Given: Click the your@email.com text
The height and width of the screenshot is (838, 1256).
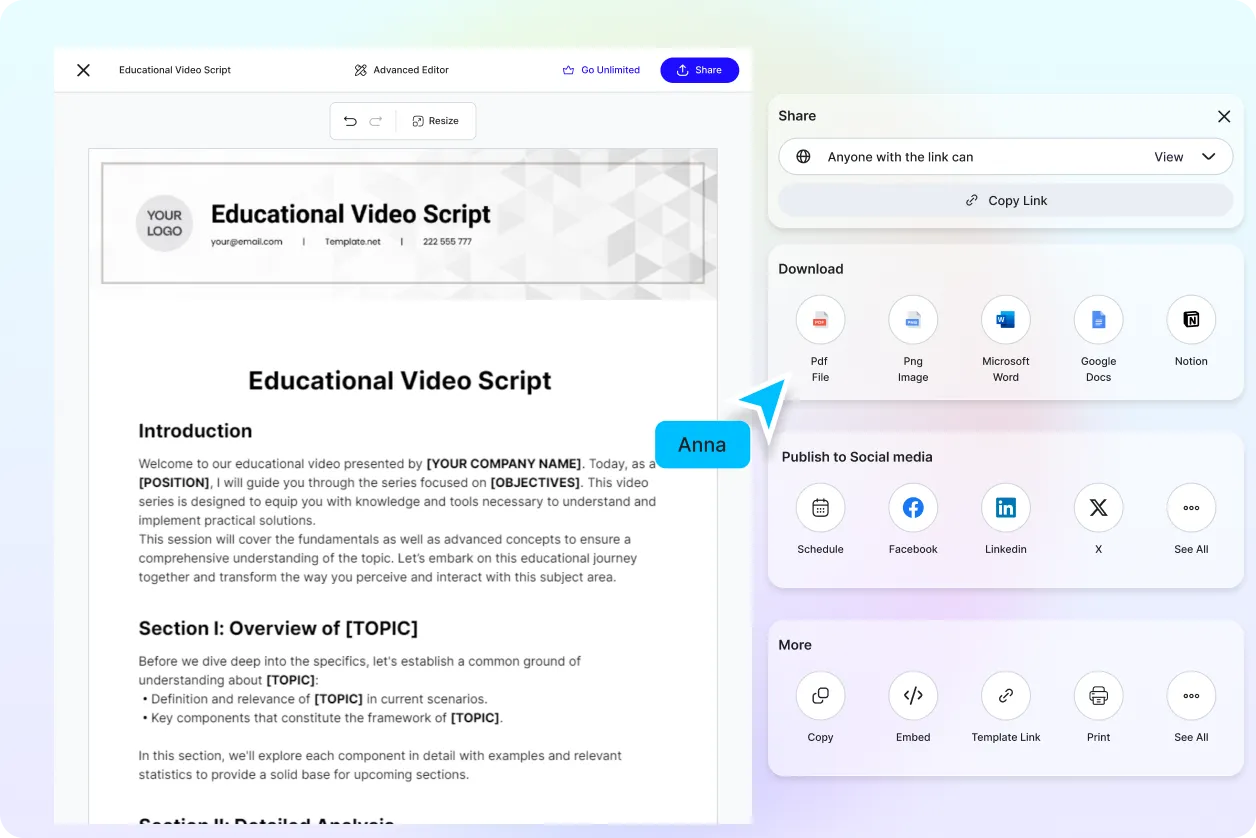Looking at the screenshot, I should [x=246, y=242].
